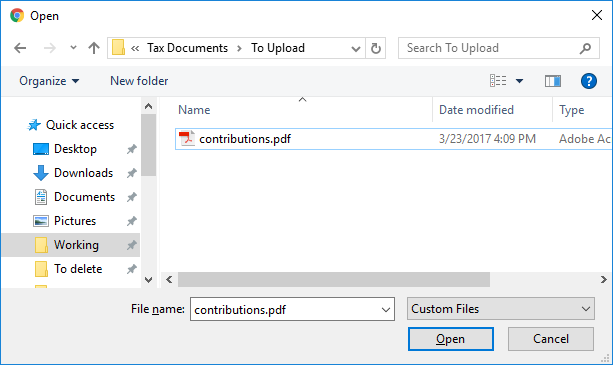Unpin Working folder via its pin icon
This screenshot has height=365, width=613.
pos(132,245)
